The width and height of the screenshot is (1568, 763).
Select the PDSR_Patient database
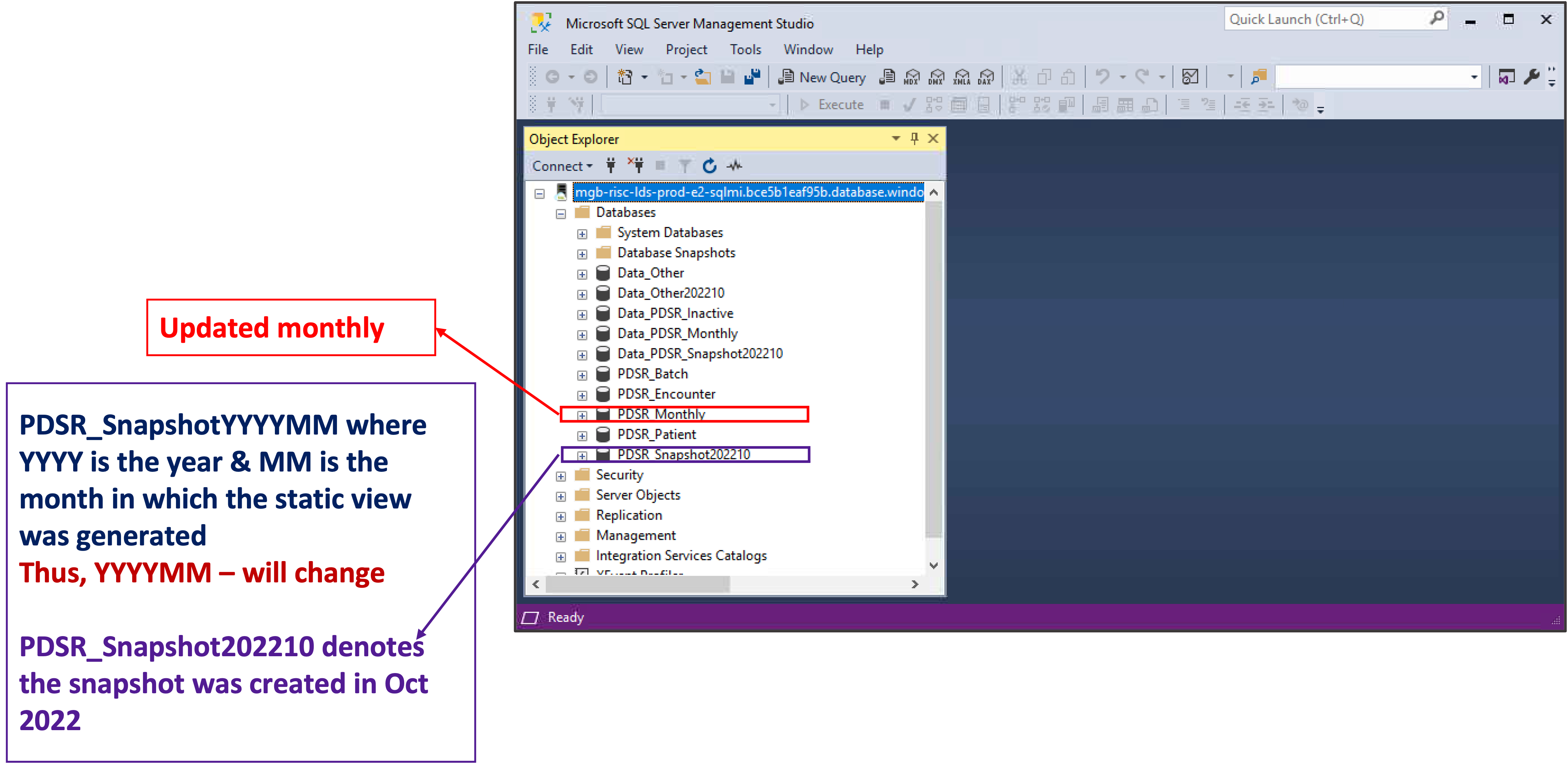[x=657, y=435]
